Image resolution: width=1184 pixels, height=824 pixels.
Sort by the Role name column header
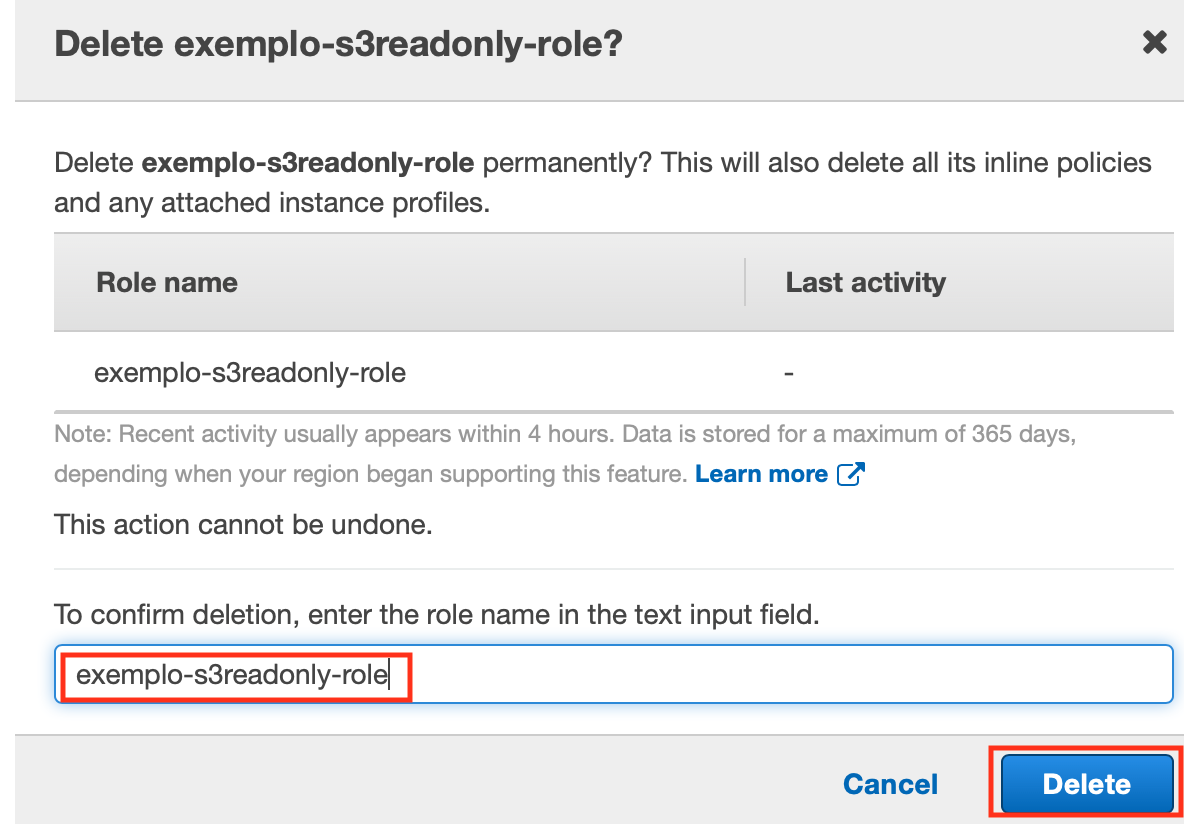[167, 282]
